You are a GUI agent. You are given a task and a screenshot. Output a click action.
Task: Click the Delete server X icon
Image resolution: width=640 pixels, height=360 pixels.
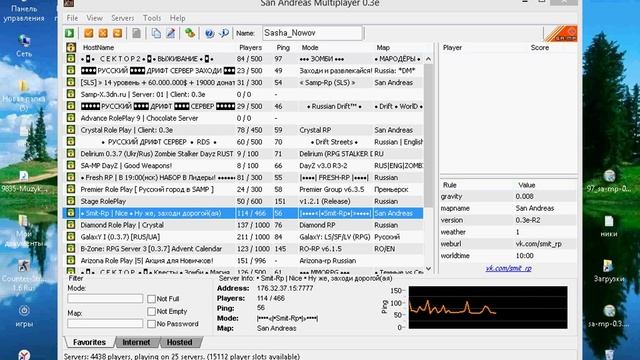point(103,33)
